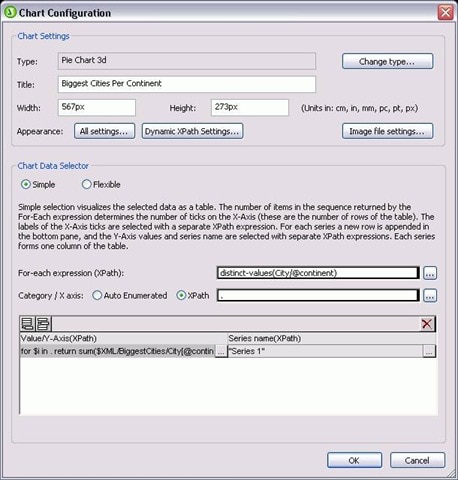Screen dimensions: 458x480
Task: Confirm the dialog with OK
Action: [x=354, y=460]
